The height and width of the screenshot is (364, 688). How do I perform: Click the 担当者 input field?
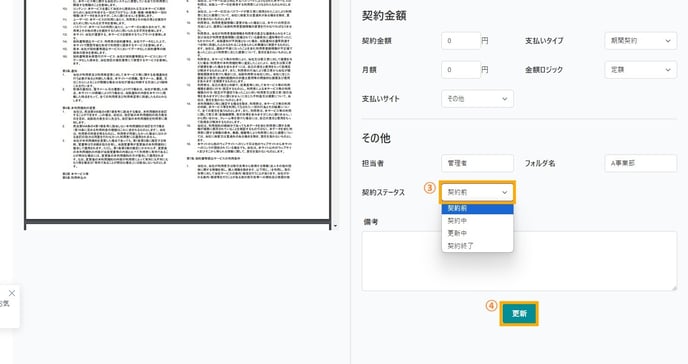pos(477,163)
